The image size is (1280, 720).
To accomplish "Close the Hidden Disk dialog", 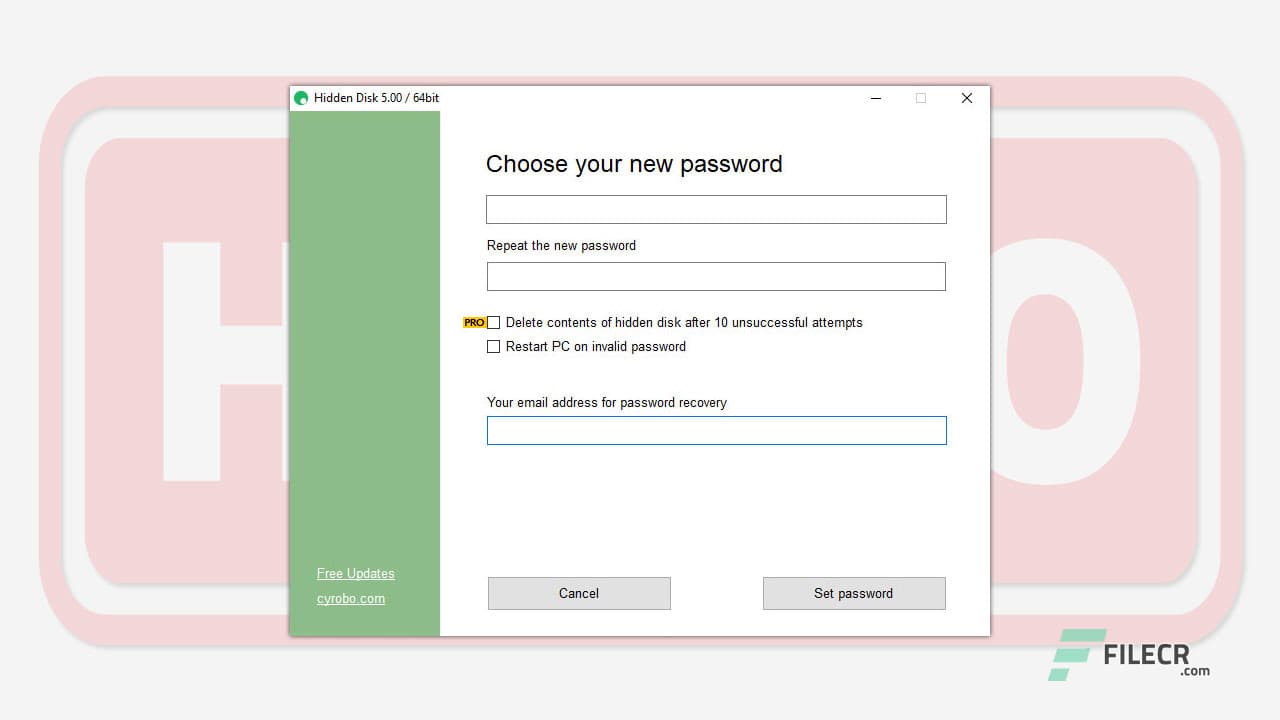I will click(x=966, y=98).
